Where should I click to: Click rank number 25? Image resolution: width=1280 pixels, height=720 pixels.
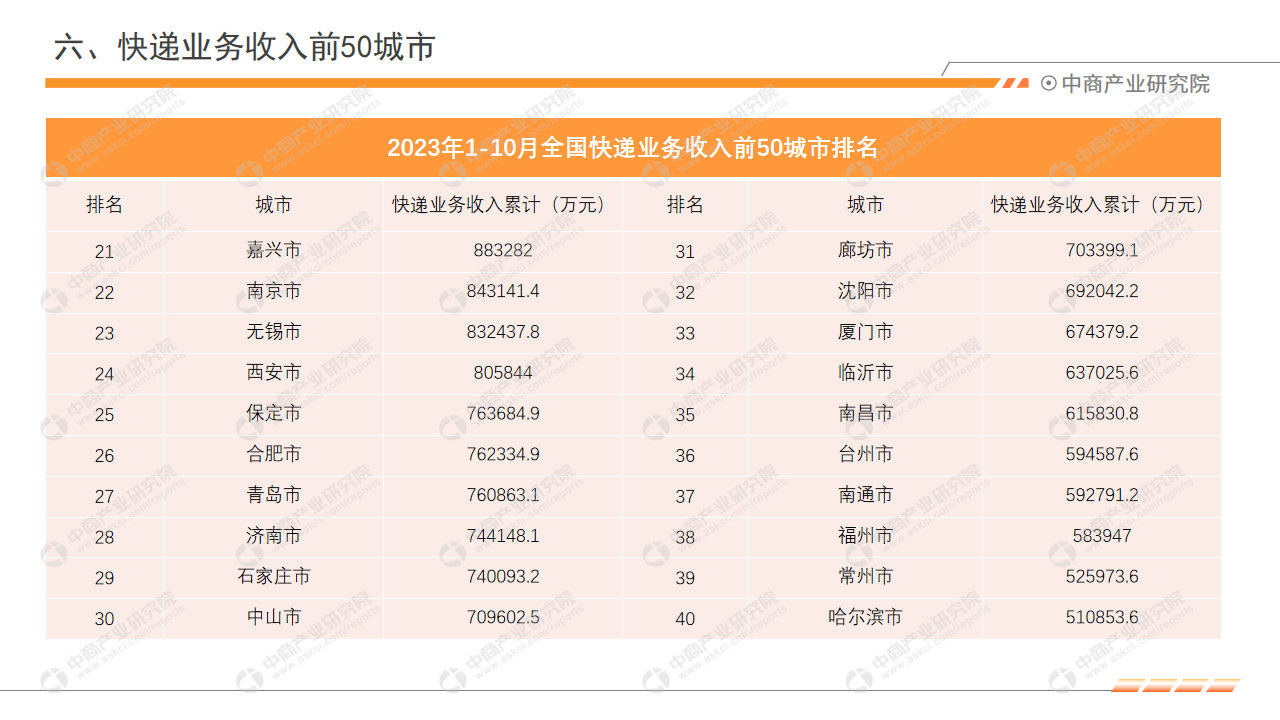point(105,415)
